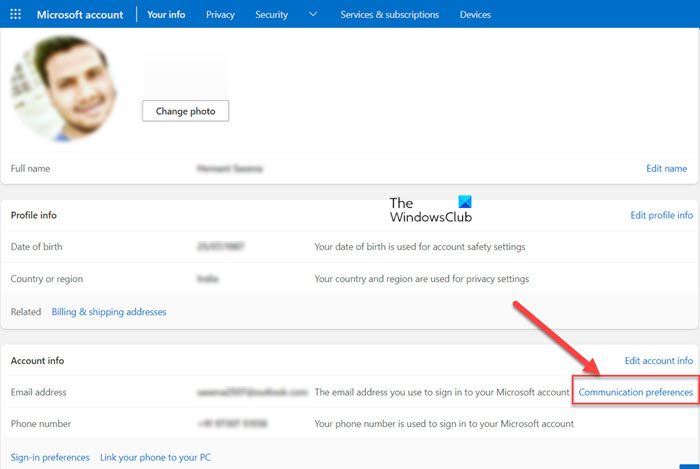Select the Country or region label

(47, 278)
